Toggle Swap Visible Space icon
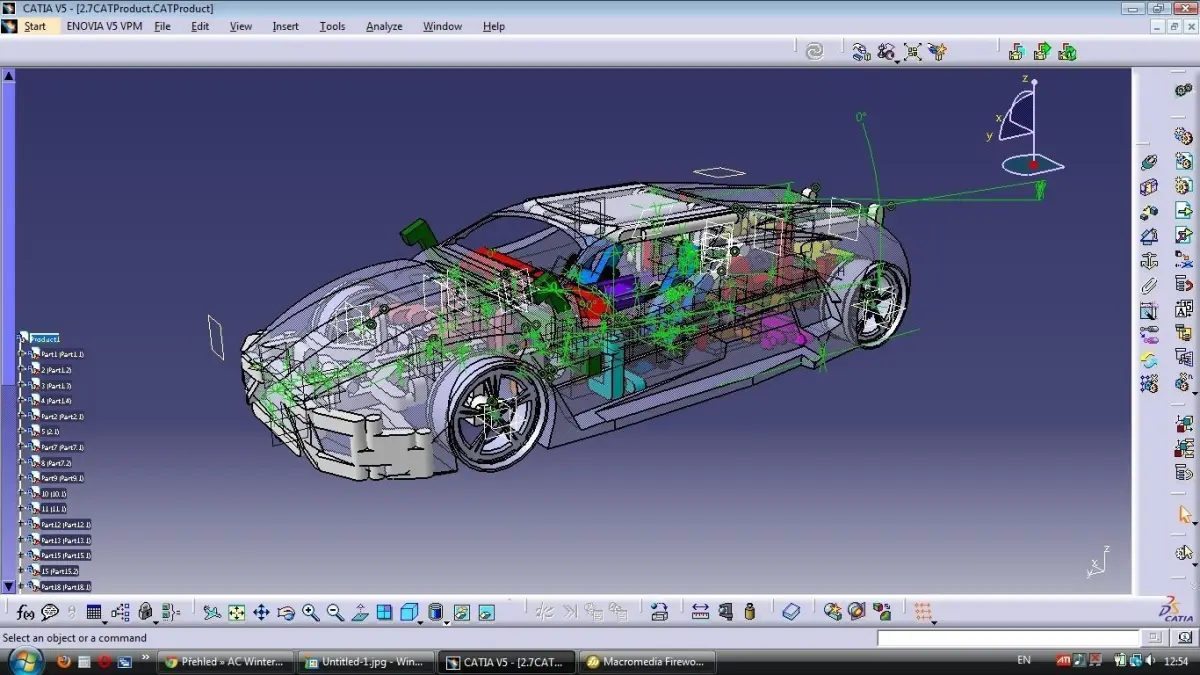The height and width of the screenshot is (675, 1200). click(486, 612)
